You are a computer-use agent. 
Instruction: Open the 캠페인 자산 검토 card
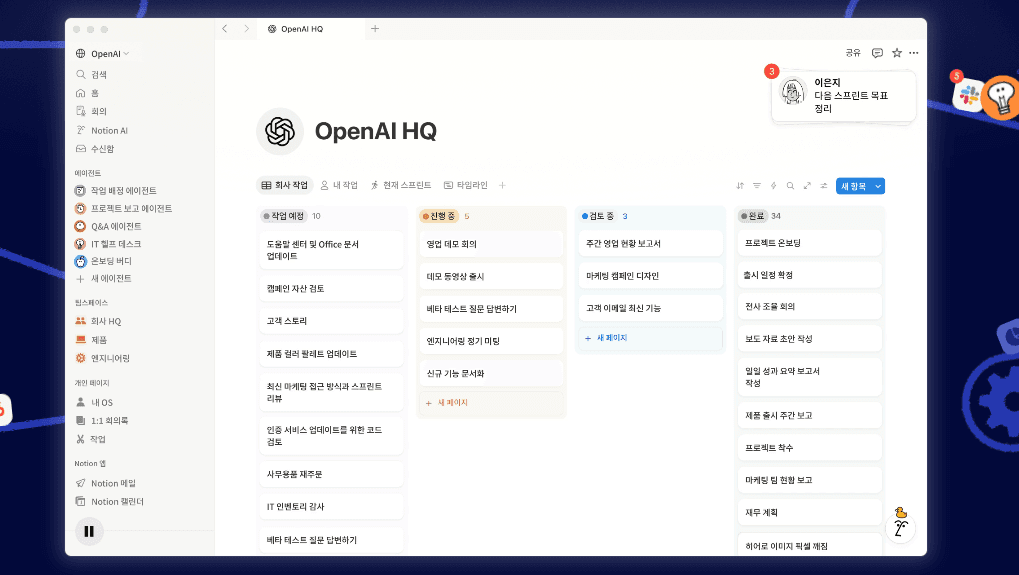(331, 288)
